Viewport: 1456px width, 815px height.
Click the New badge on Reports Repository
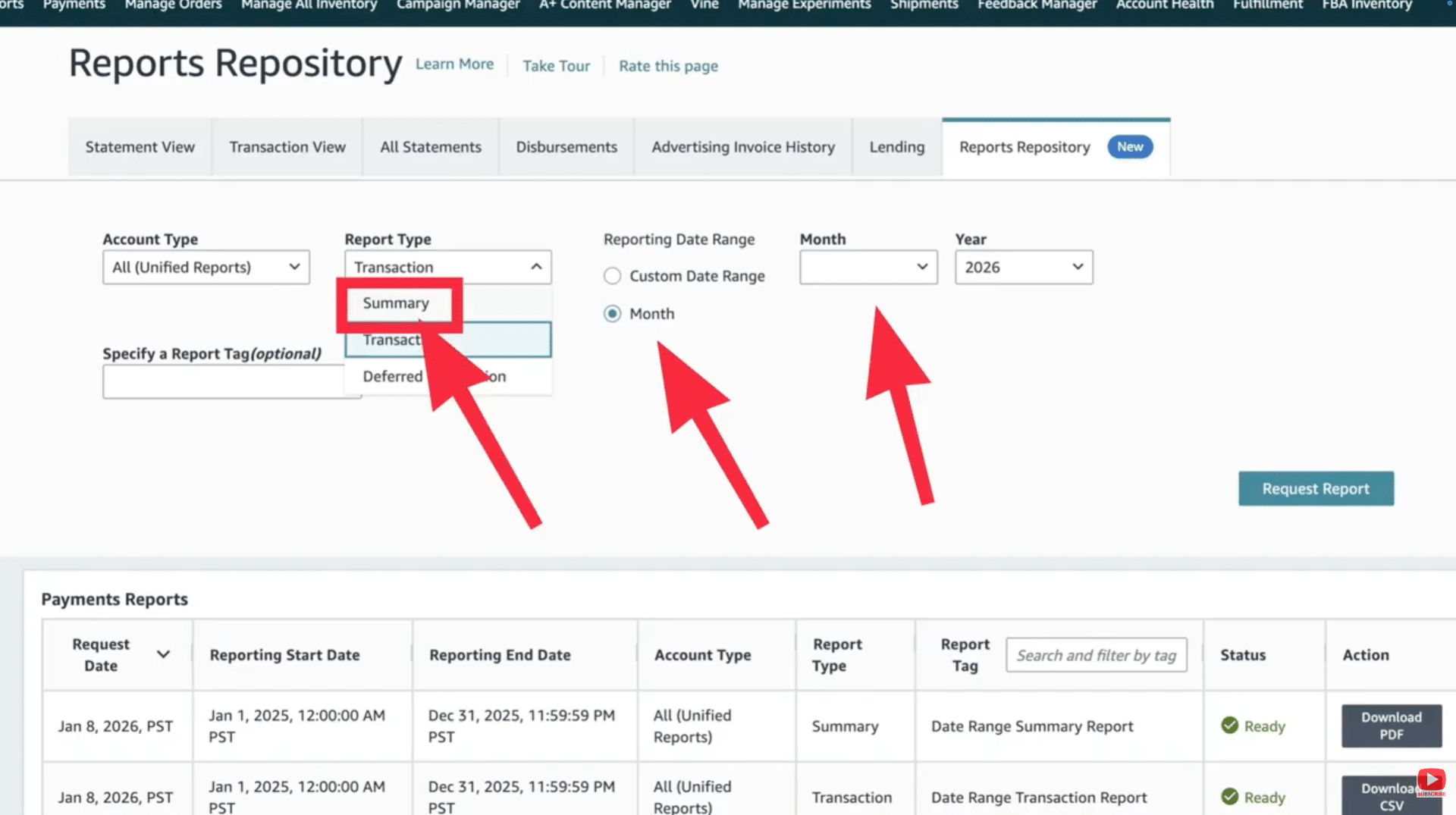click(x=1129, y=147)
